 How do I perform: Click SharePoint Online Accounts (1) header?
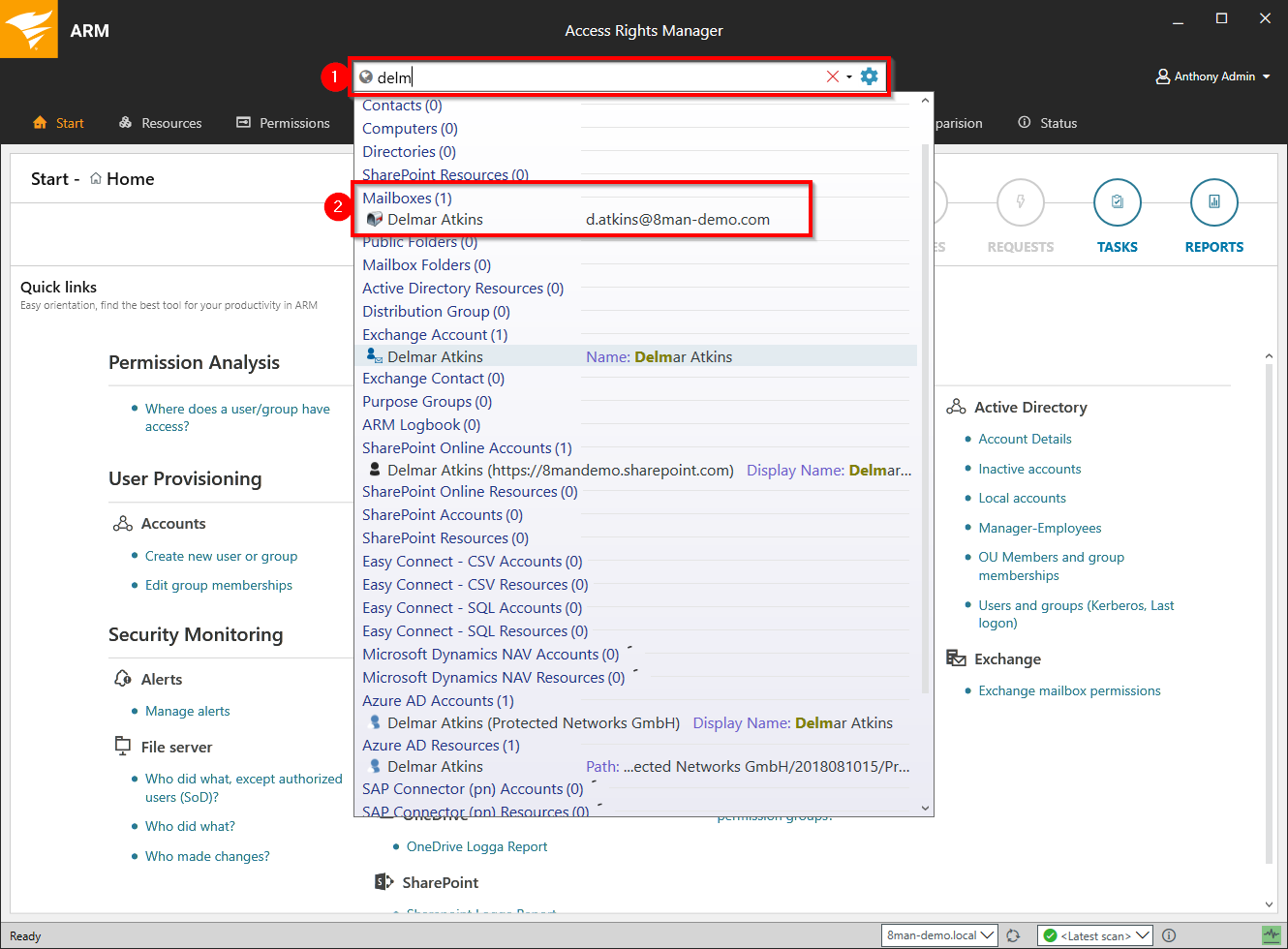coord(467,447)
